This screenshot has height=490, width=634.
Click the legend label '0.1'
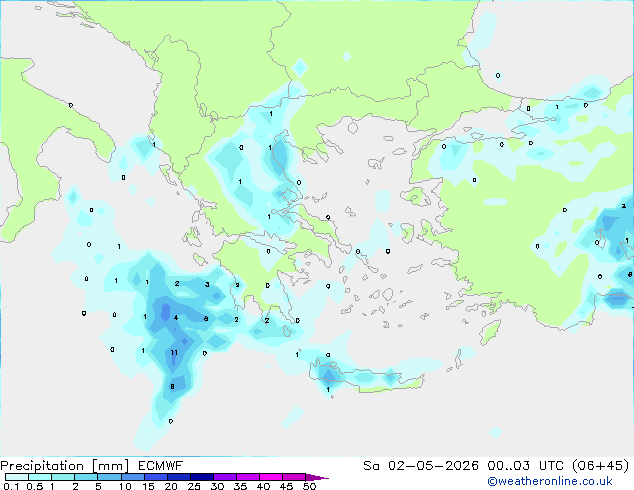tap(11, 486)
